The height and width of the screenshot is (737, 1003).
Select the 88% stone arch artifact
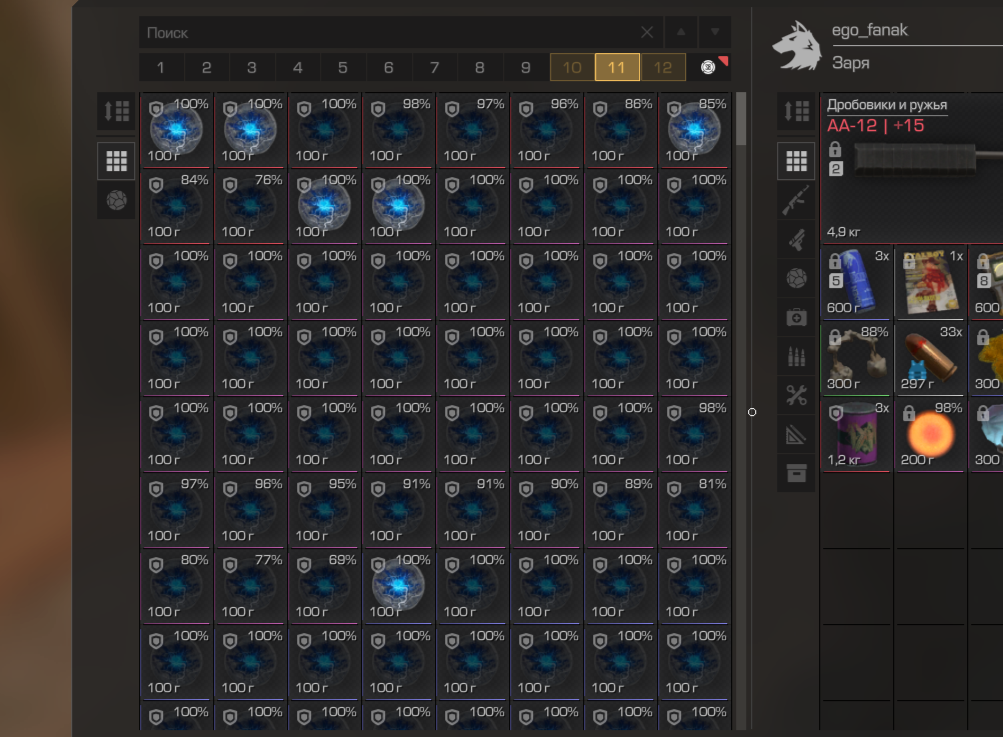pyautogui.click(x=857, y=359)
